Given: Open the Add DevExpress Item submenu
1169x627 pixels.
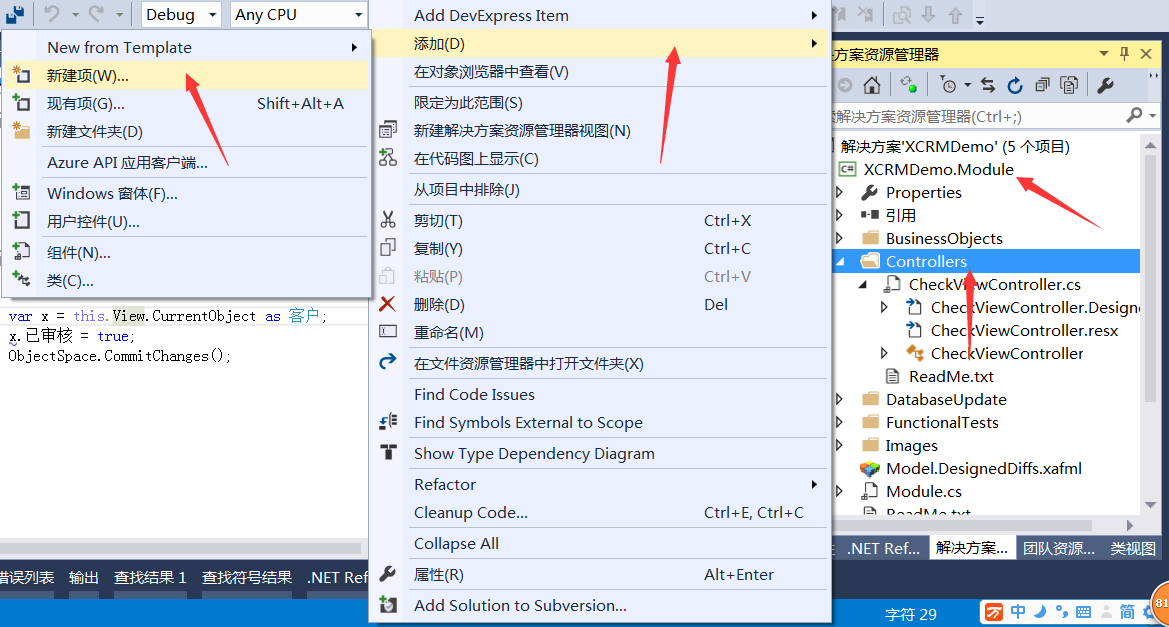Looking at the screenshot, I should 600,15.
